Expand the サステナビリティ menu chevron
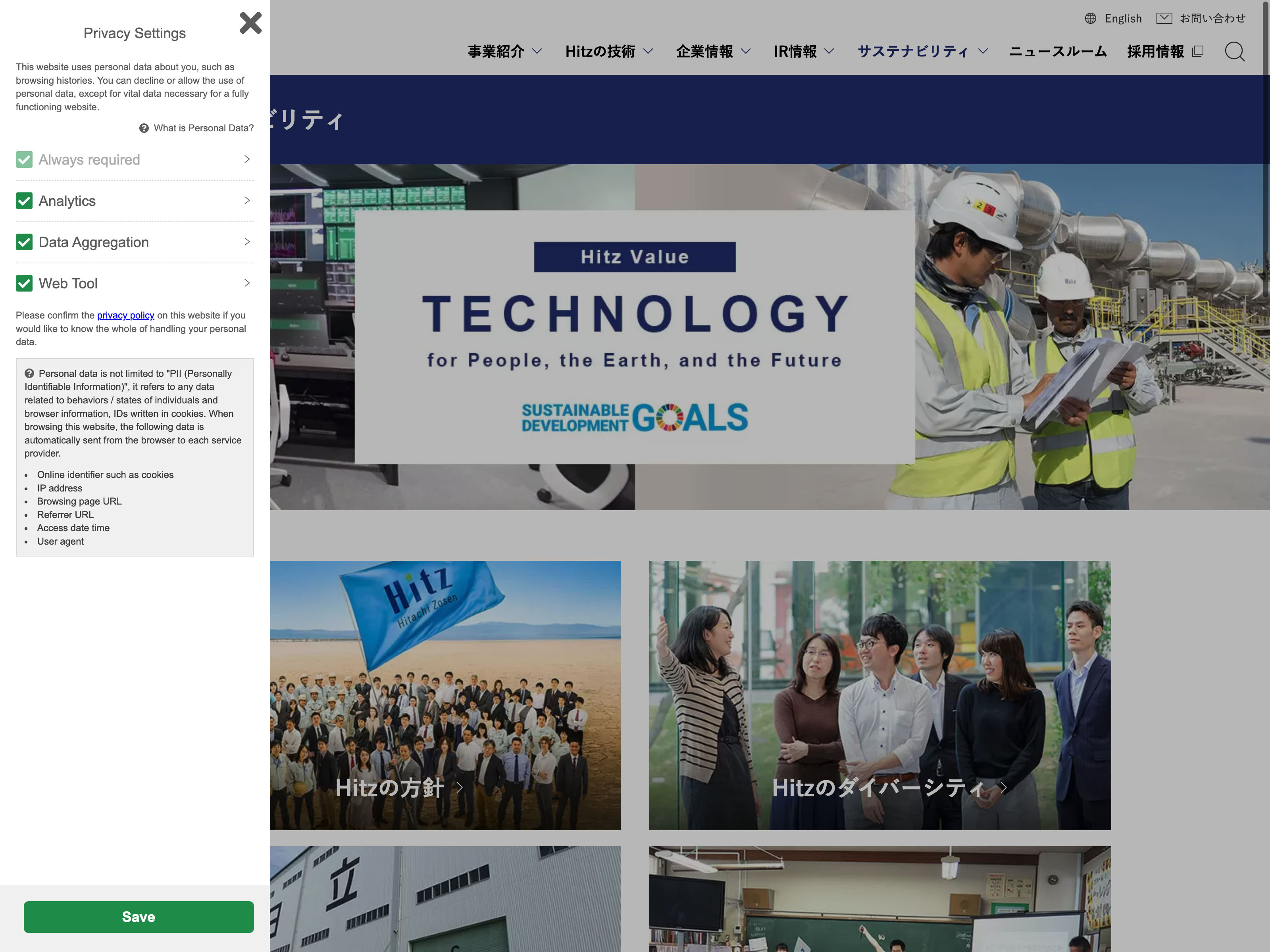The image size is (1270, 952). pyautogui.click(x=983, y=52)
